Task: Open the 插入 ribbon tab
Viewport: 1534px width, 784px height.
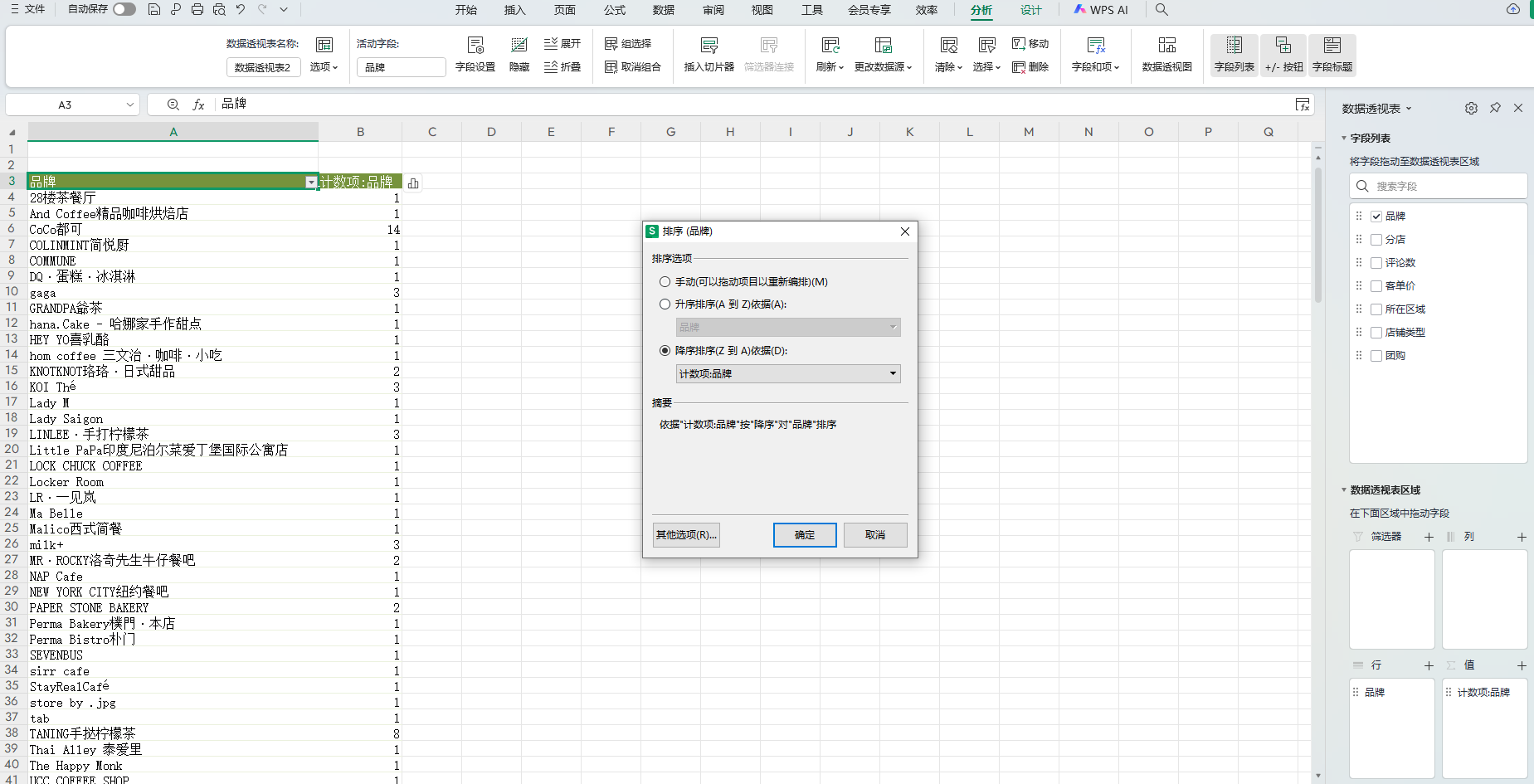Action: tap(515, 10)
